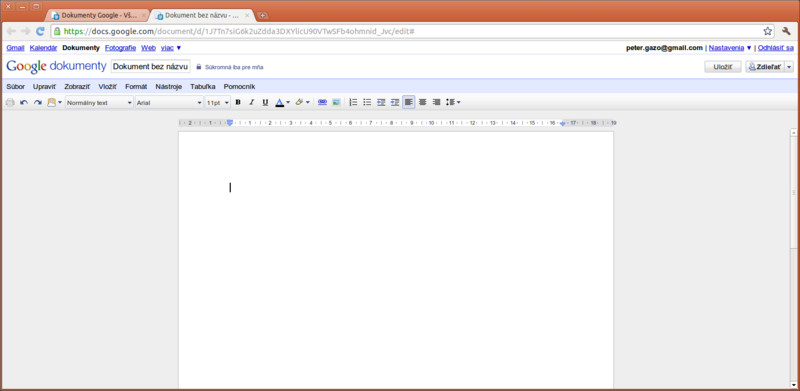Screen dimensions: 800x391
Task: Open the Upraviť menu
Action: coord(44,87)
